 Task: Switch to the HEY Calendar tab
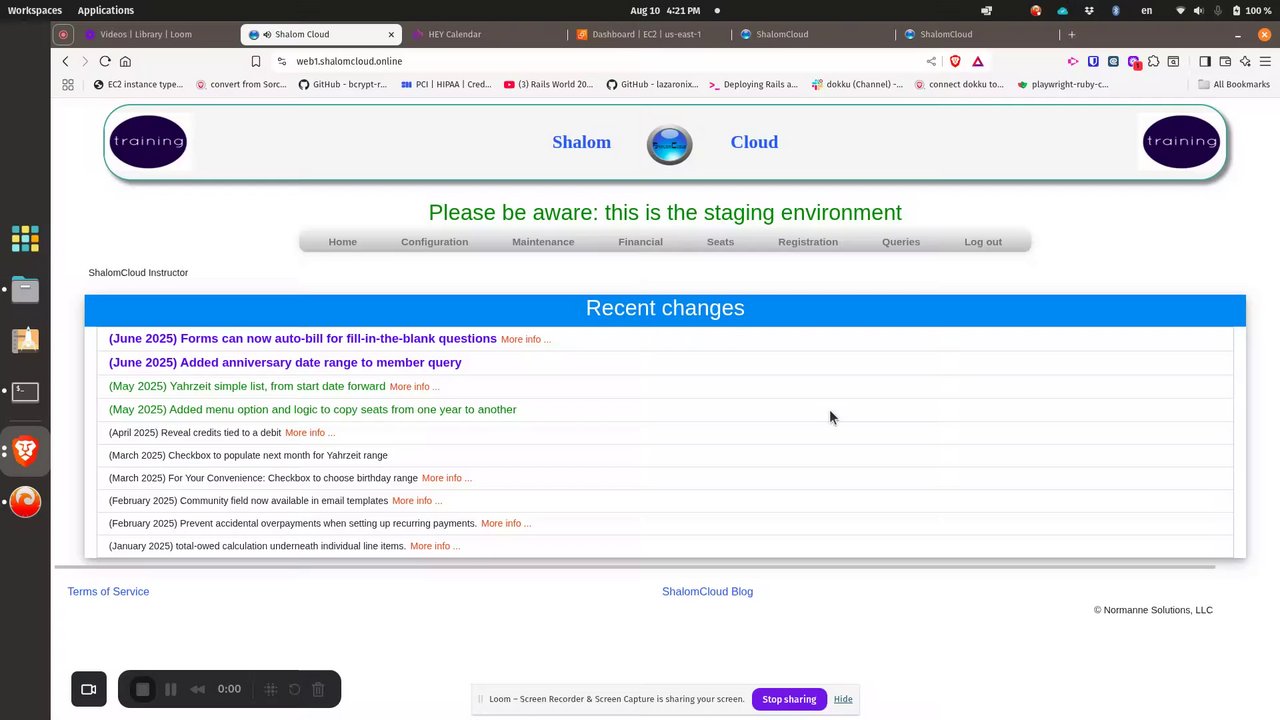click(x=455, y=34)
